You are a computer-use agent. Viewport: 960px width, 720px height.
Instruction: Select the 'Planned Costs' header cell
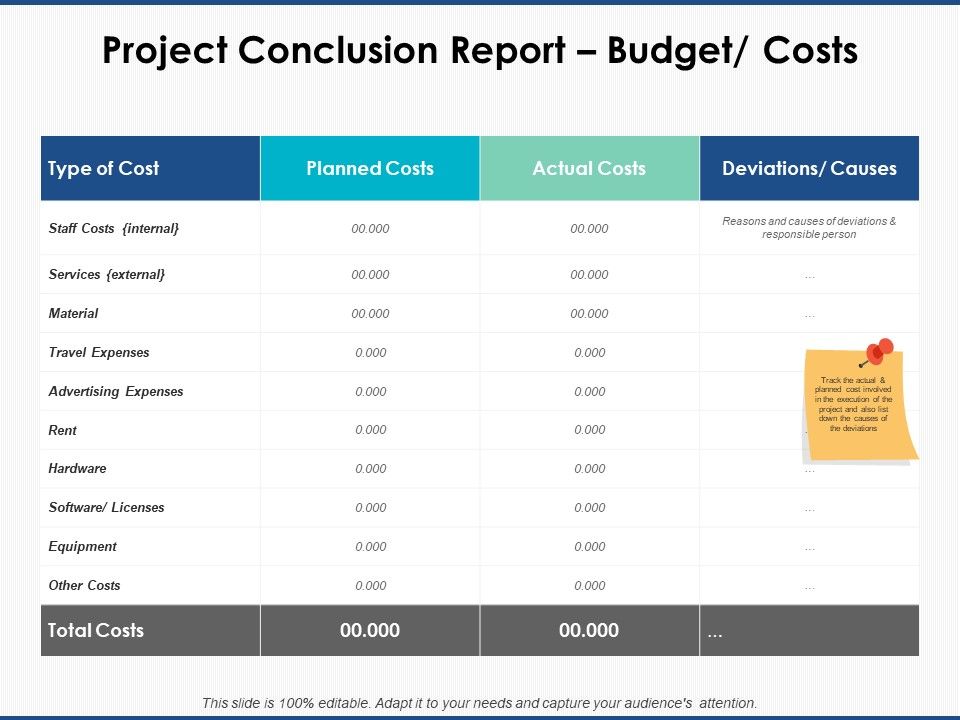[370, 168]
